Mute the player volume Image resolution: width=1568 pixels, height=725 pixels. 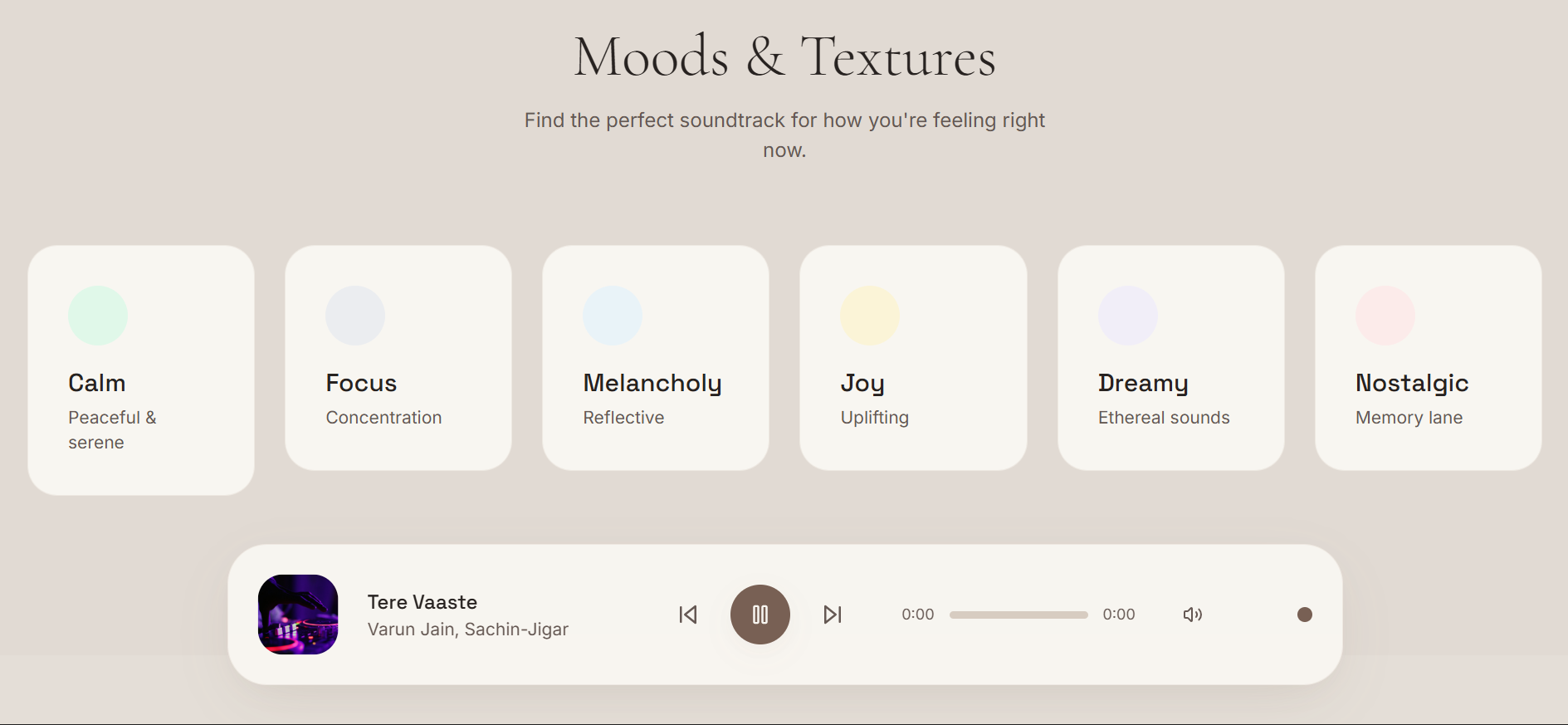(x=1192, y=615)
